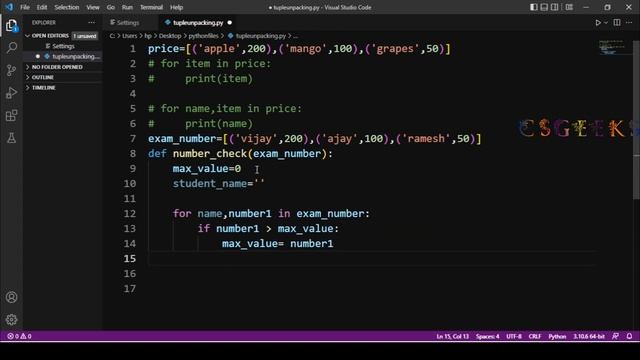Open the Edit menu
The image size is (640, 360).
[x=42, y=7]
